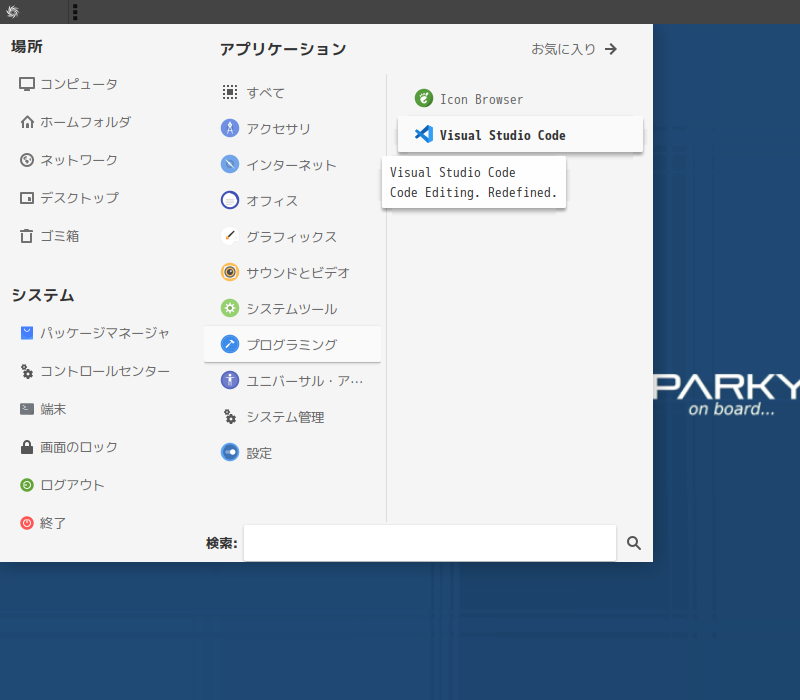Click the System Tools green gear icon

pos(230,308)
